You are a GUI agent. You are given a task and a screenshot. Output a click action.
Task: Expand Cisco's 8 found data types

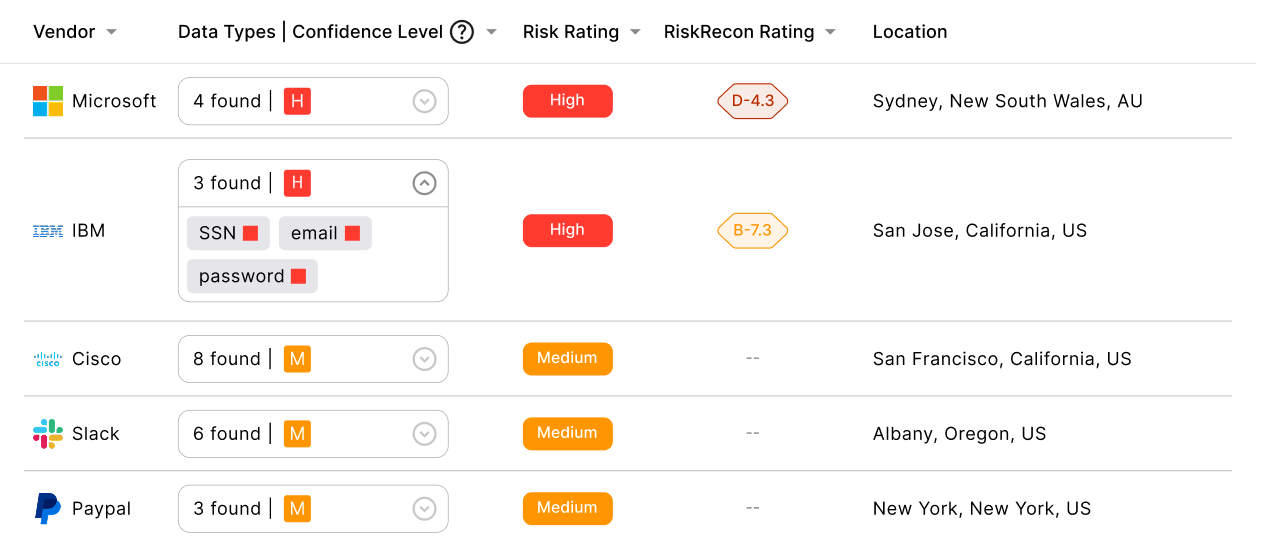point(425,359)
